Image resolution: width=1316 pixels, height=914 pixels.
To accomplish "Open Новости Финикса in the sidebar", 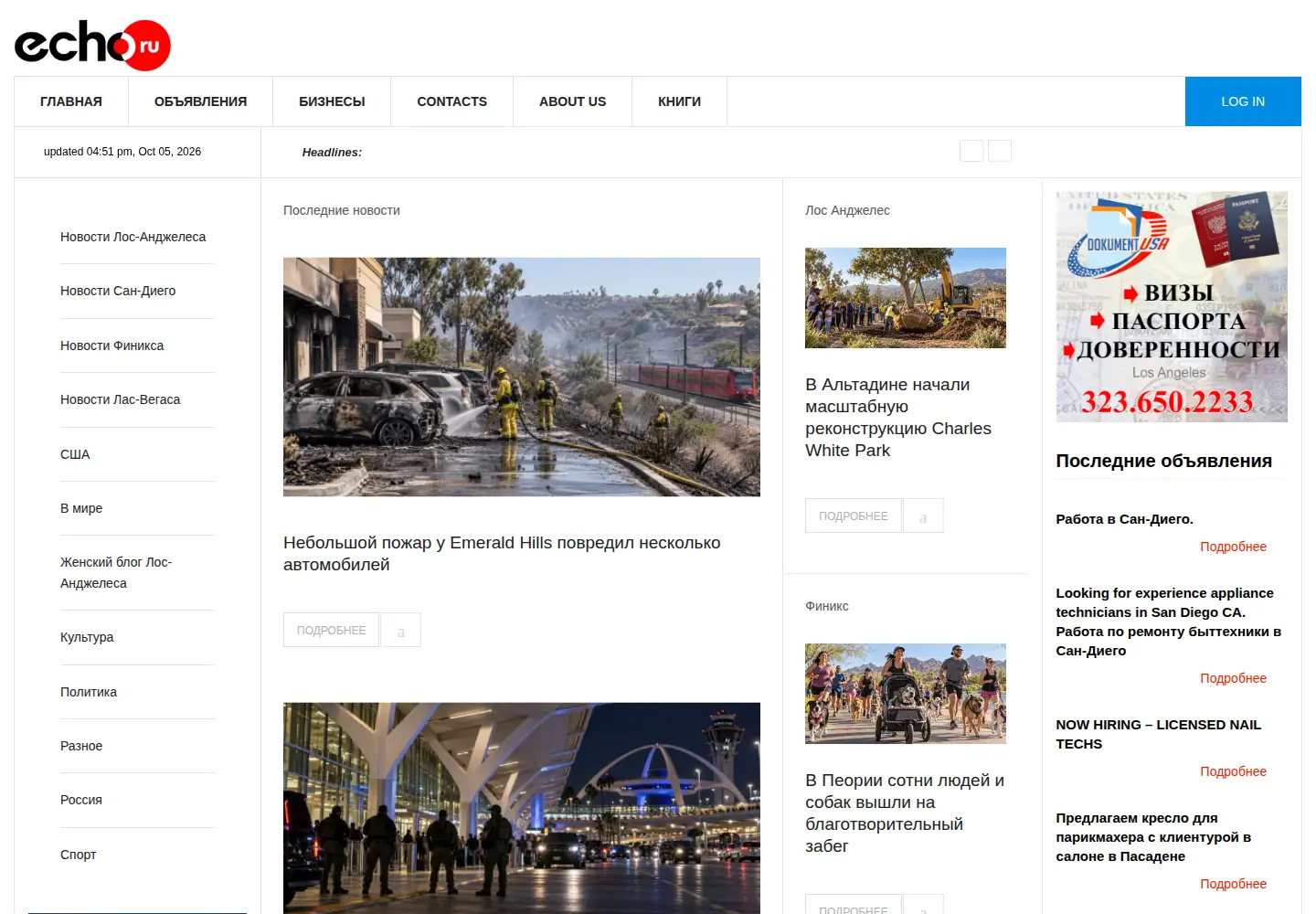I will pyautogui.click(x=111, y=345).
